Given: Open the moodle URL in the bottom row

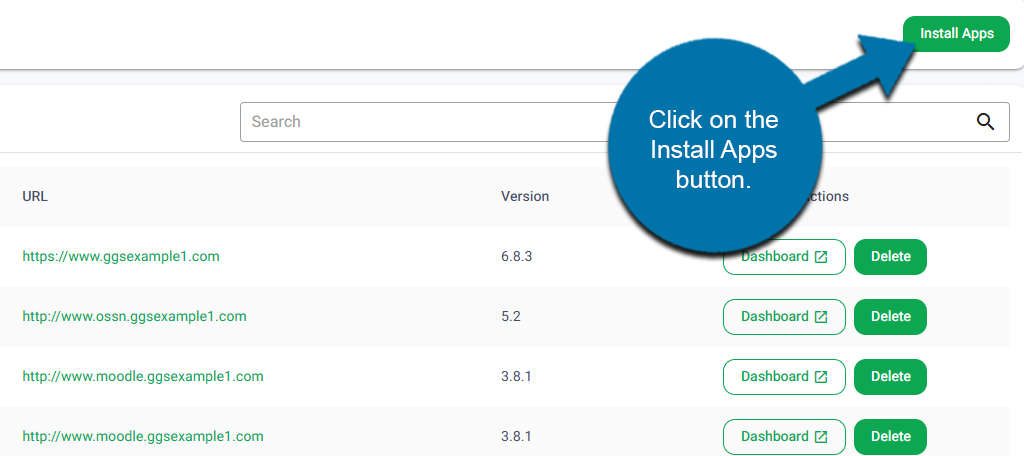Looking at the screenshot, I should tap(143, 436).
